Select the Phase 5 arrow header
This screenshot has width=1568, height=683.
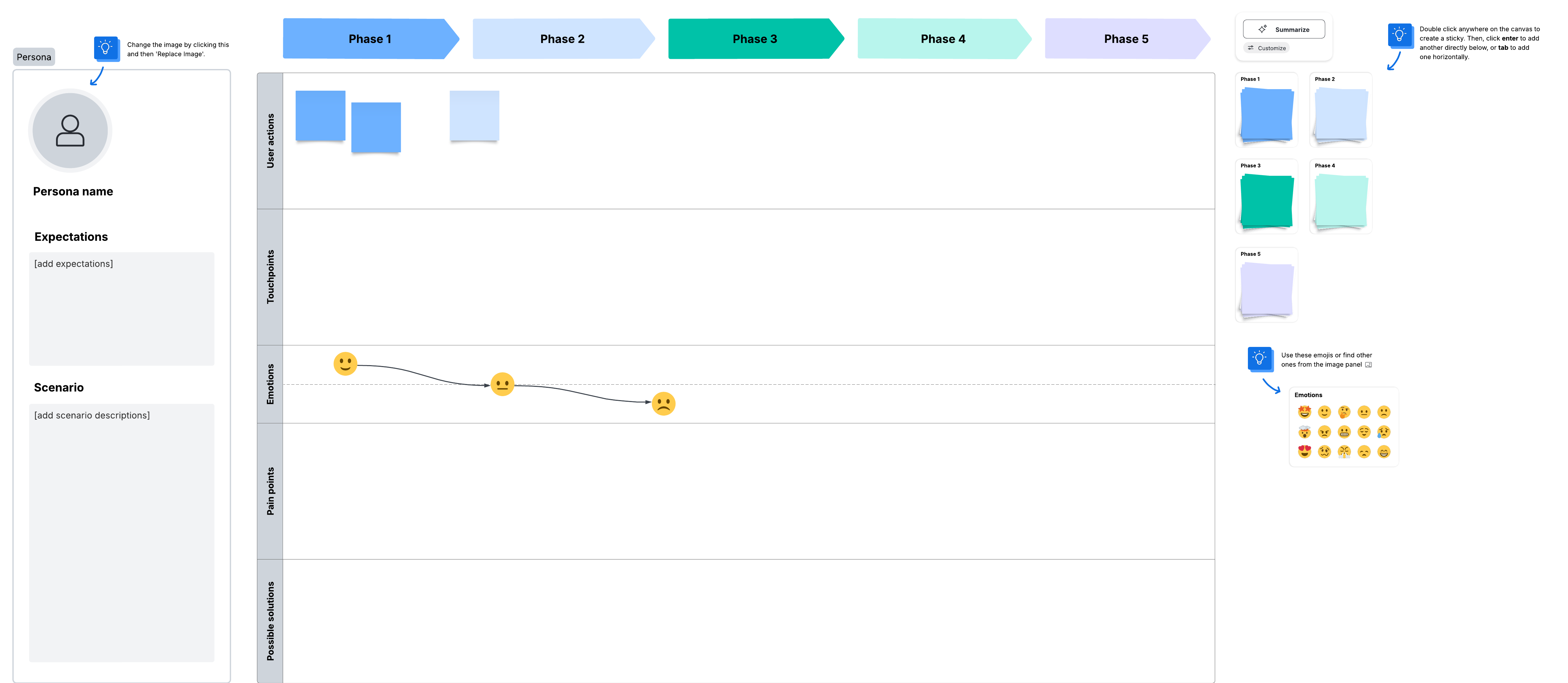tap(1126, 39)
